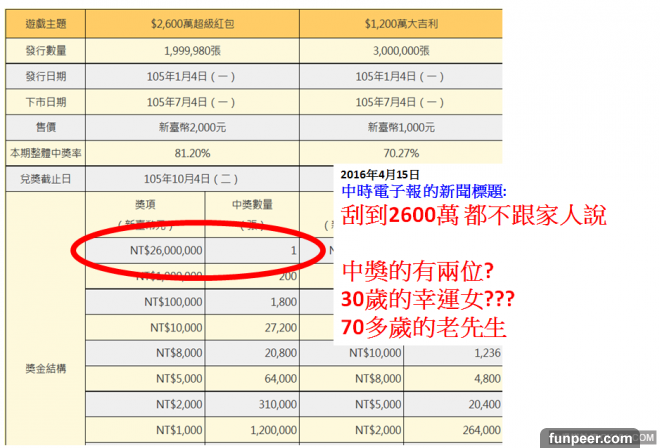Image resolution: width=660 pixels, height=448 pixels.
Task: Click the 兌獎截止日 row label
Action: click(42, 179)
